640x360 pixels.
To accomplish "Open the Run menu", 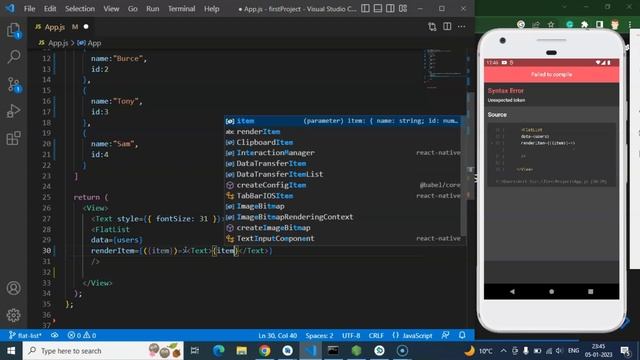I will click(x=153, y=9).
